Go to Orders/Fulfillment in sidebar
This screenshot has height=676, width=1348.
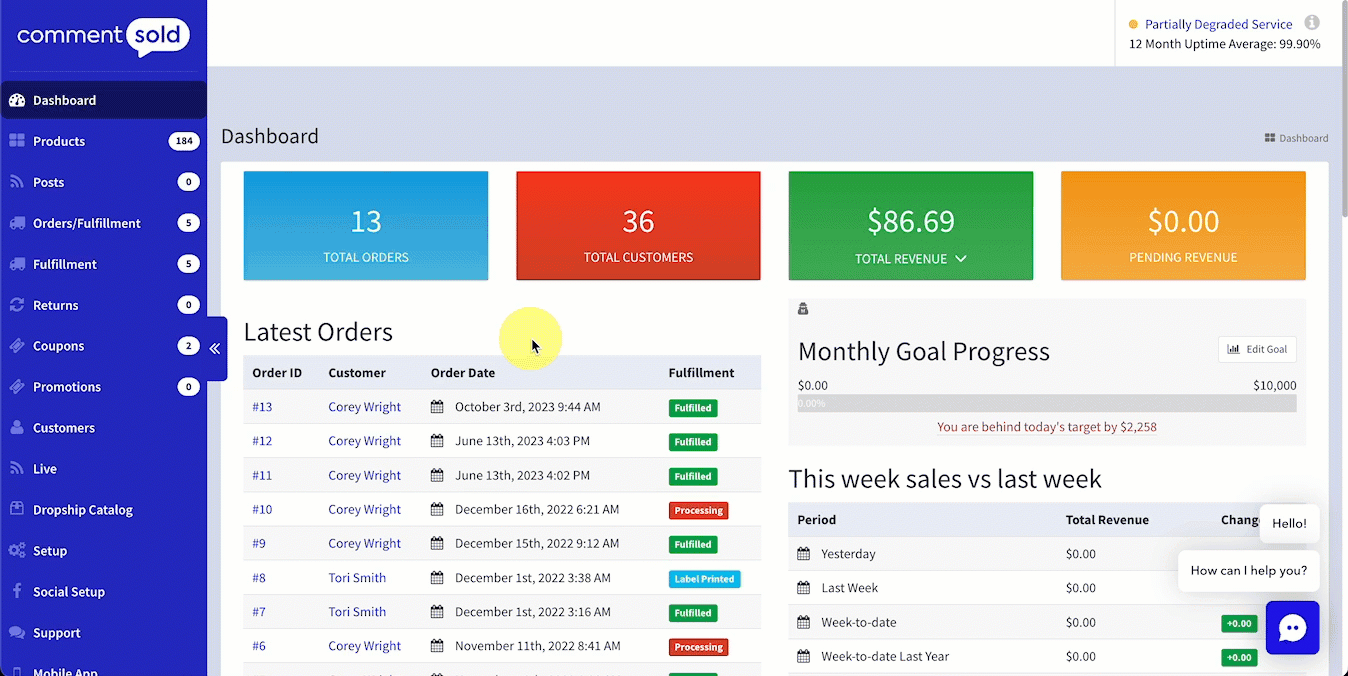coord(87,223)
